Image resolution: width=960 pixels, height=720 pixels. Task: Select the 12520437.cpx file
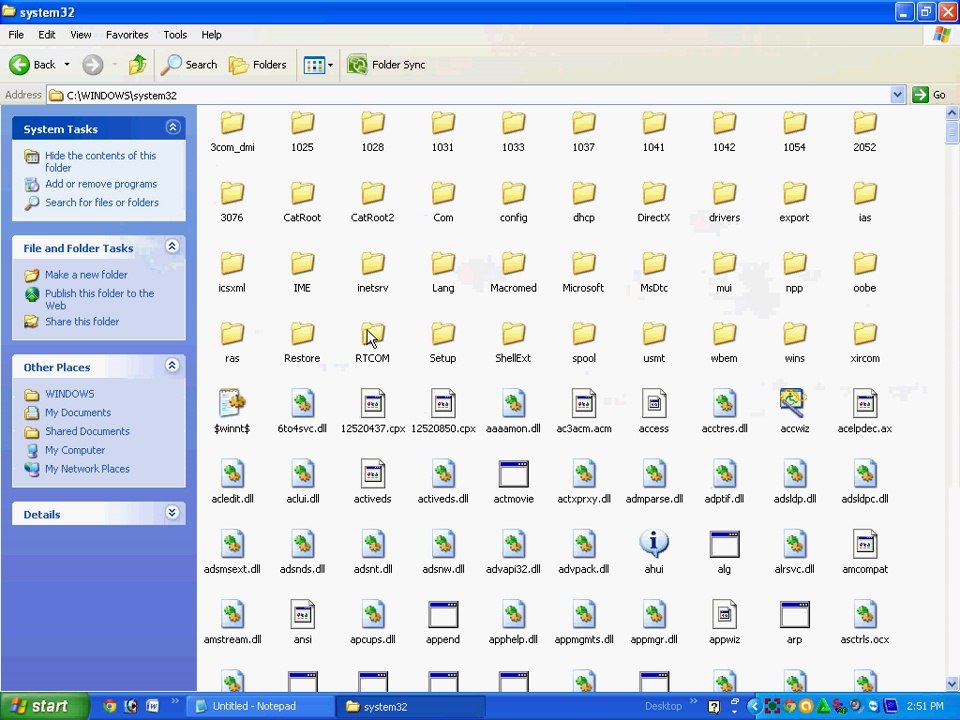tap(372, 413)
